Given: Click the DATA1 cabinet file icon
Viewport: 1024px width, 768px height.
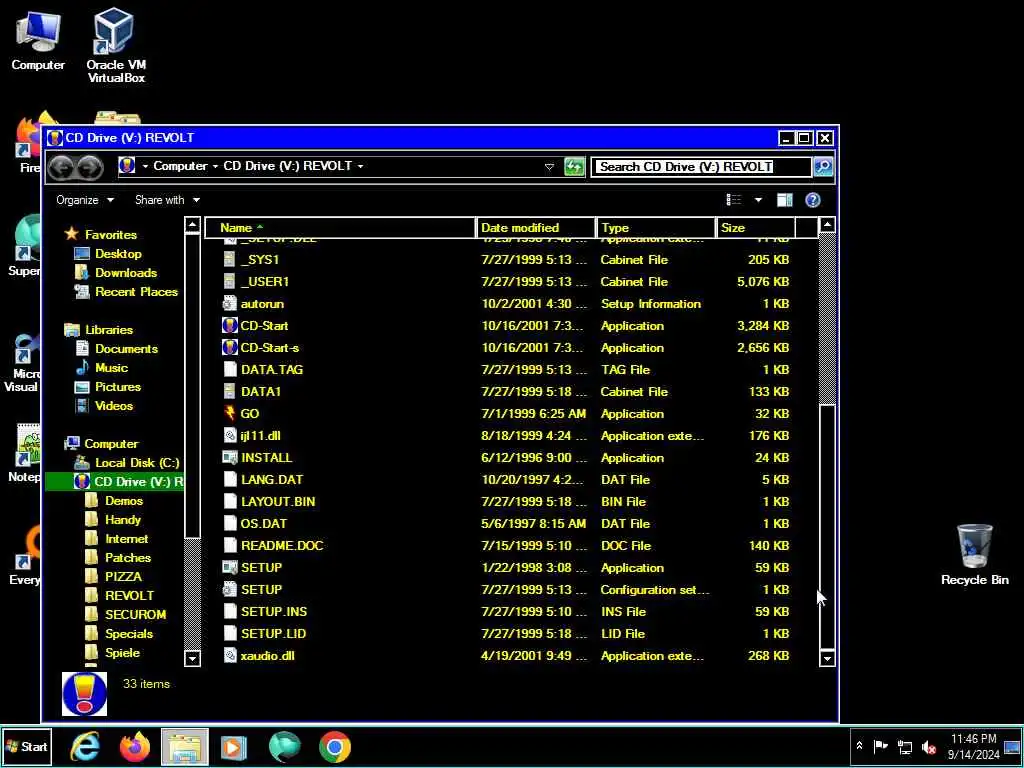Looking at the screenshot, I should 229,391.
